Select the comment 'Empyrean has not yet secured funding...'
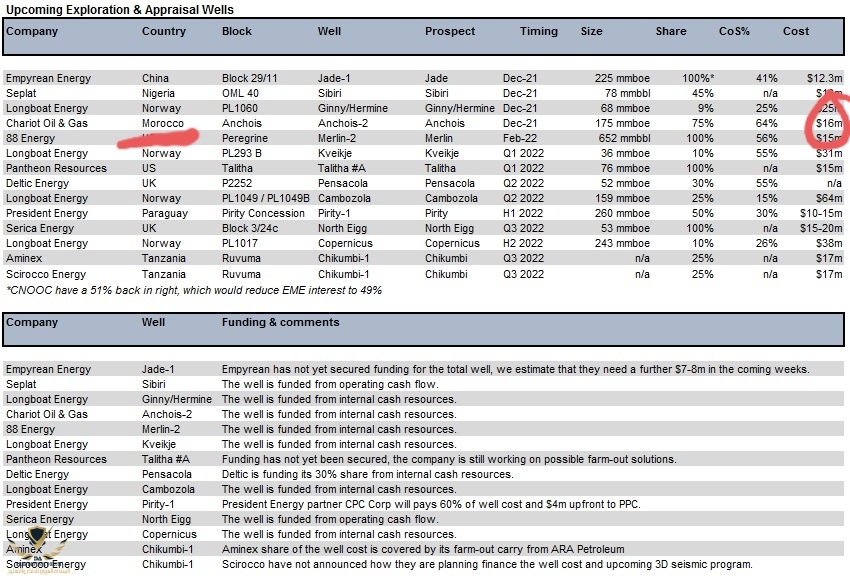This screenshot has height=576, width=850. pos(516,370)
